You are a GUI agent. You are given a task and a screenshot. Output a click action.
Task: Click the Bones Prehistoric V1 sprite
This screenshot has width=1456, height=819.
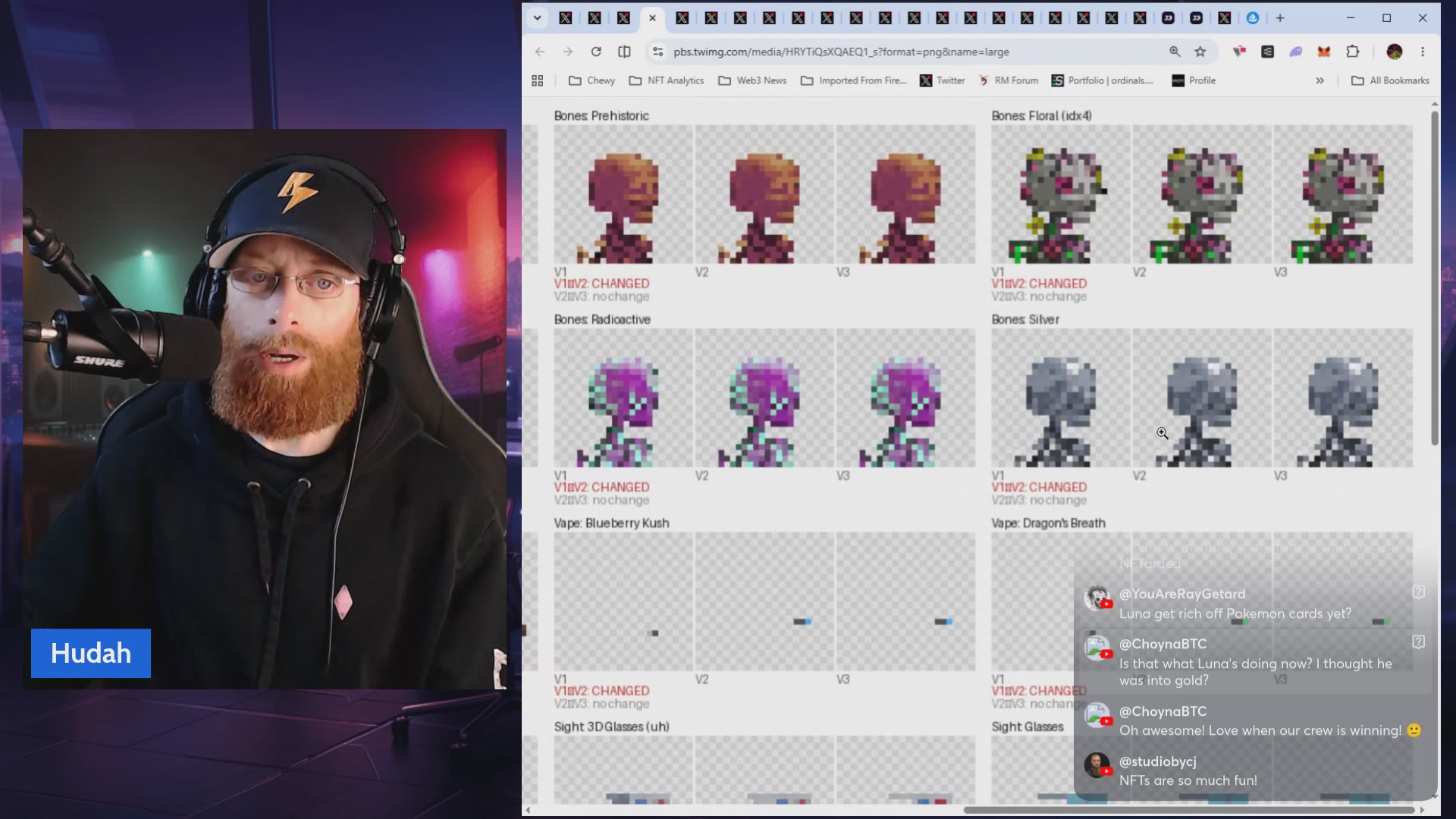pos(623,195)
